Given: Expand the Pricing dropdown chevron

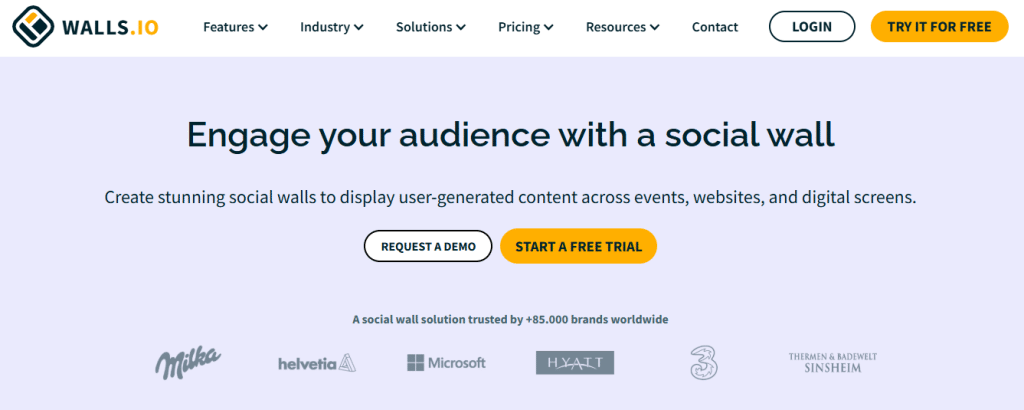Looking at the screenshot, I should point(549,28).
